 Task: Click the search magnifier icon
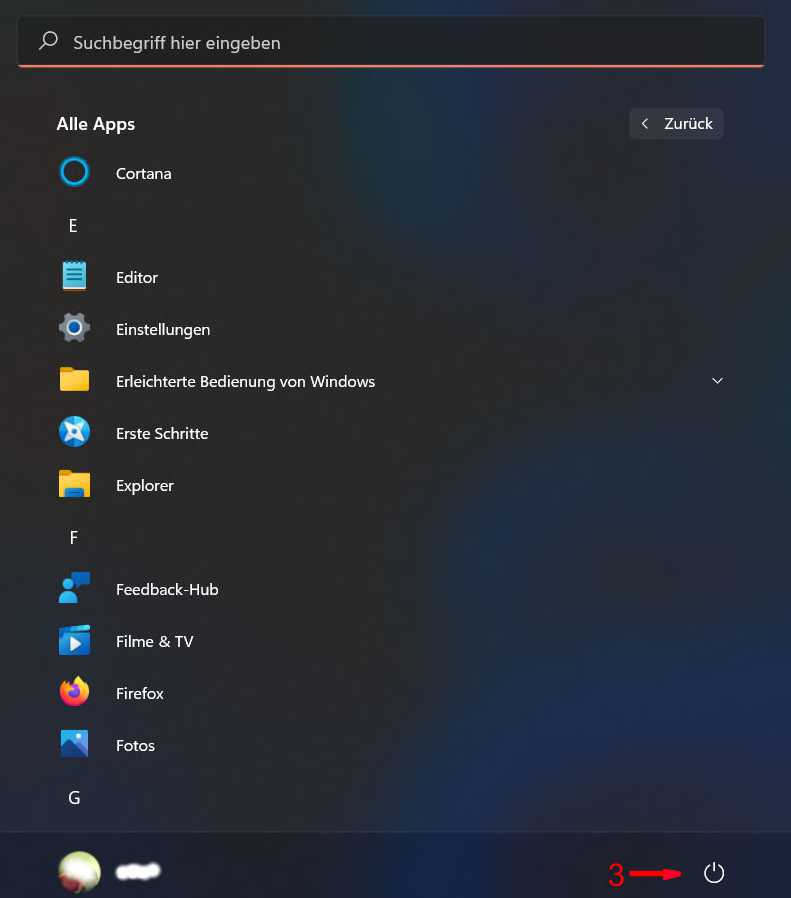(x=49, y=41)
